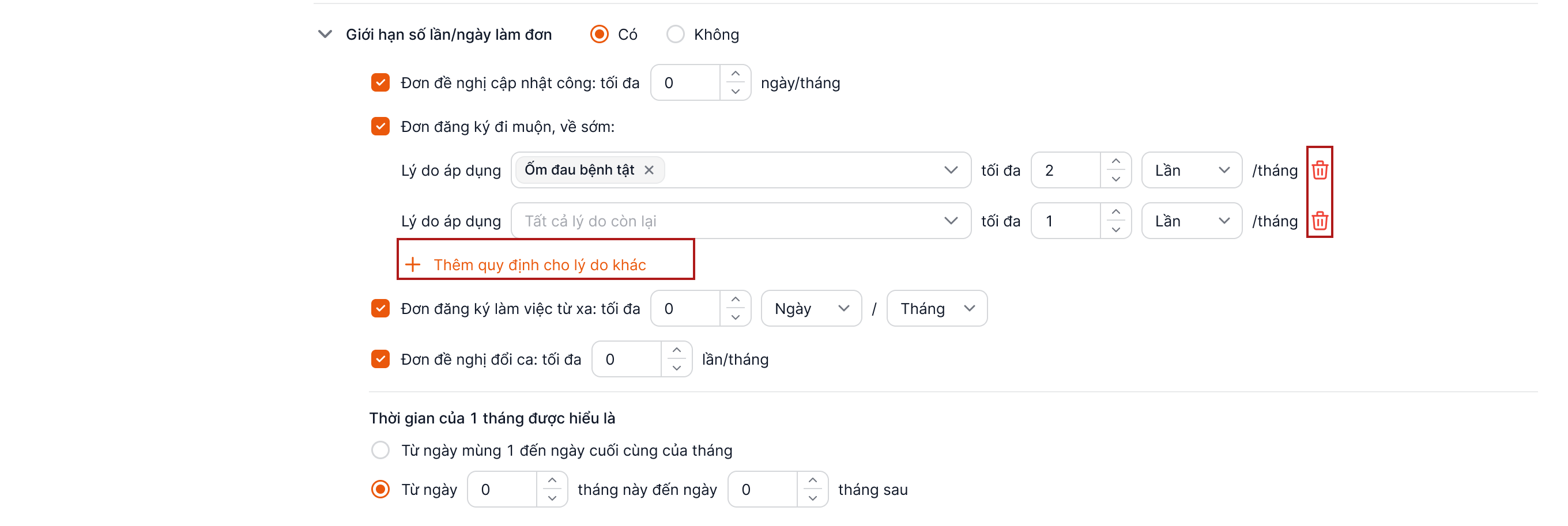Viewport: 1568px width, 526px height.
Task: Toggle Đơn đăng ký làm việc từ xa checkbox
Action: [x=380, y=308]
